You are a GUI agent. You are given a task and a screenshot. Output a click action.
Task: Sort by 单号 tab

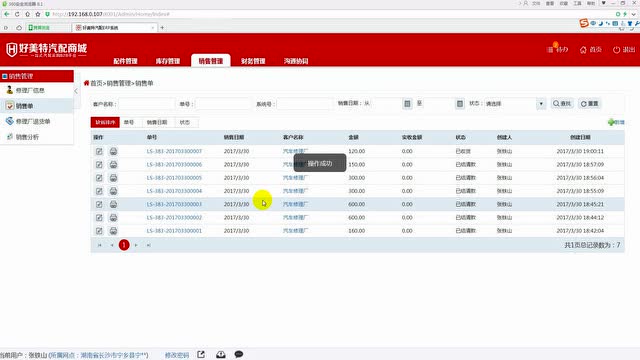(129, 122)
